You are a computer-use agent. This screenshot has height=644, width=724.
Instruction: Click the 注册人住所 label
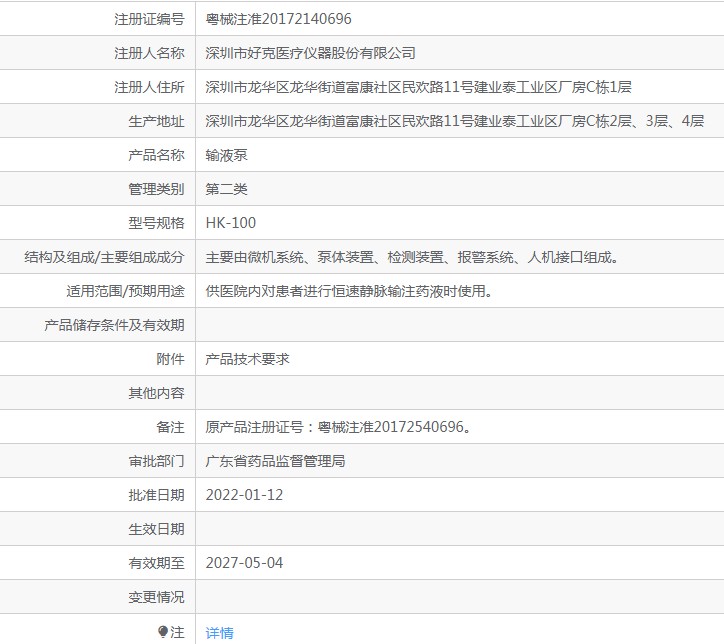point(150,87)
